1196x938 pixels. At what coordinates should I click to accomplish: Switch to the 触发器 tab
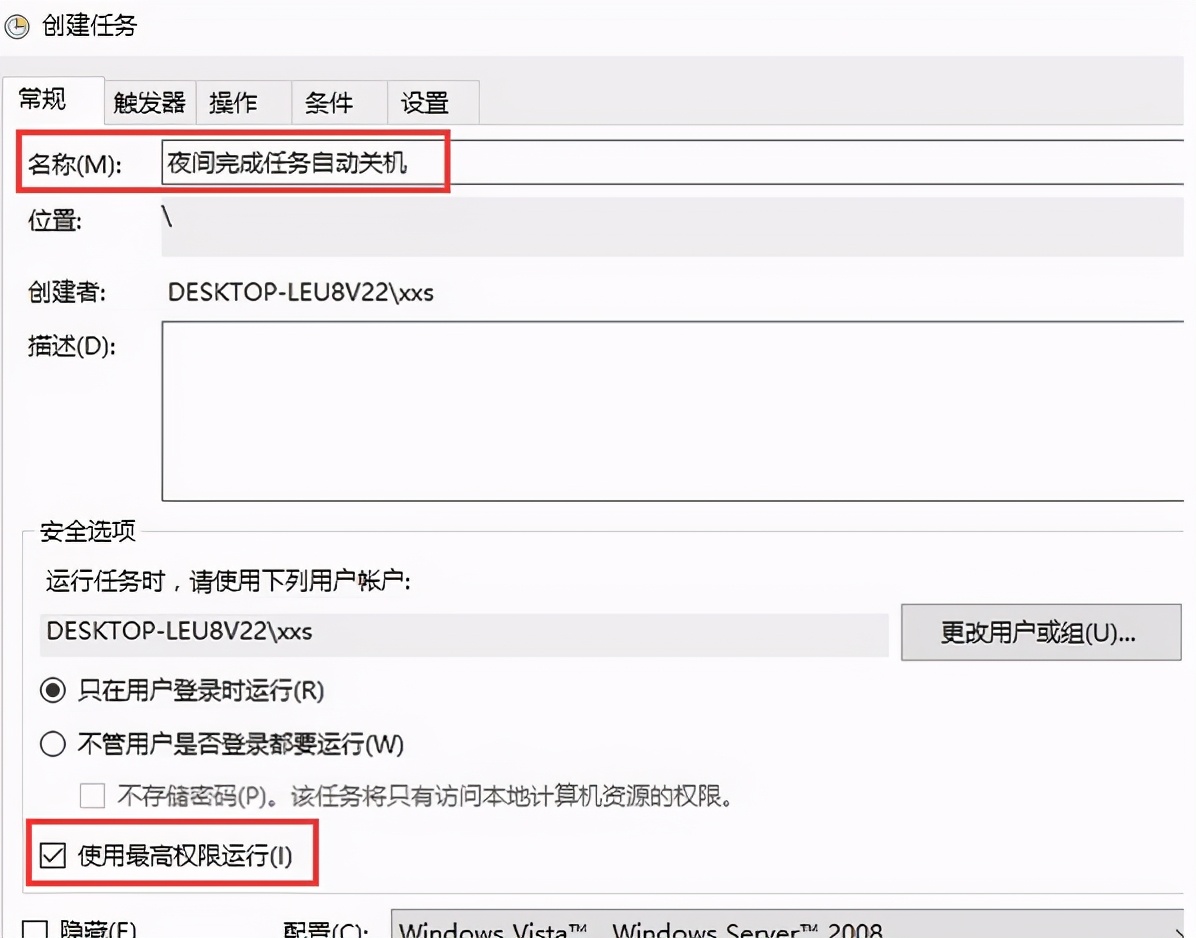148,101
